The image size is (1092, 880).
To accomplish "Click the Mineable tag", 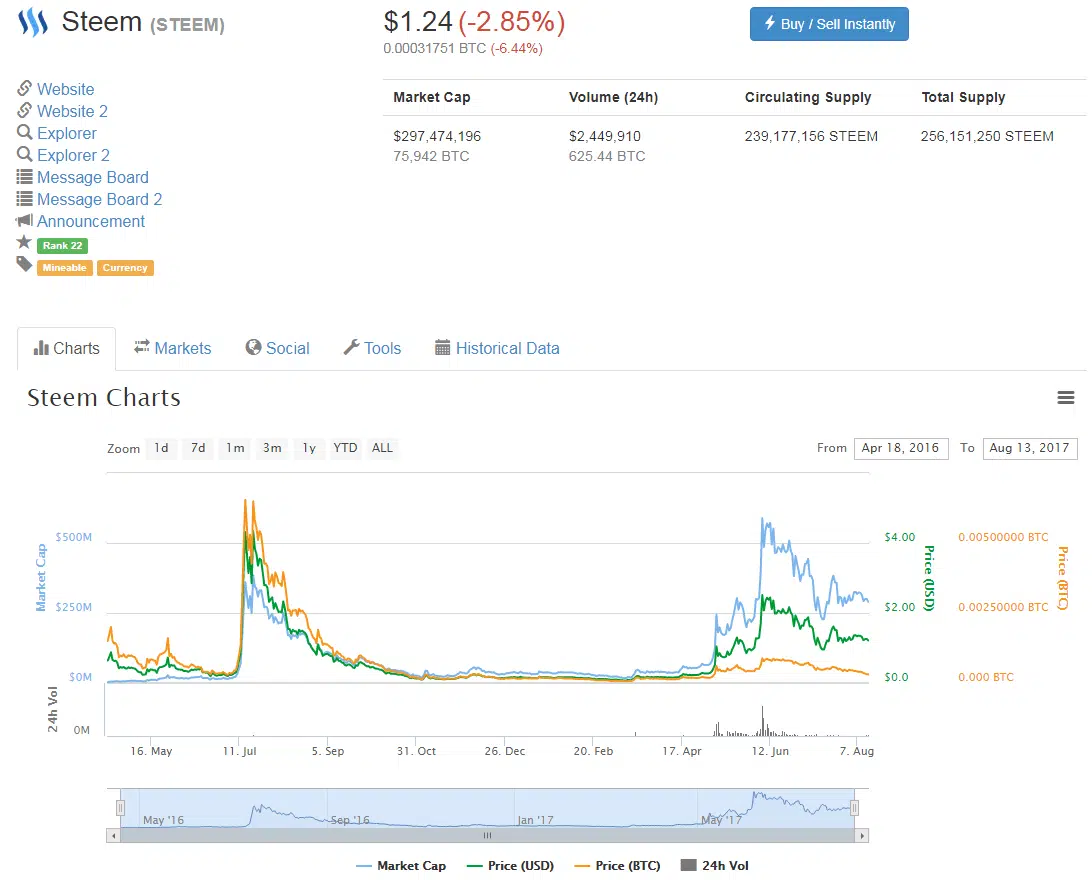I will point(65,268).
